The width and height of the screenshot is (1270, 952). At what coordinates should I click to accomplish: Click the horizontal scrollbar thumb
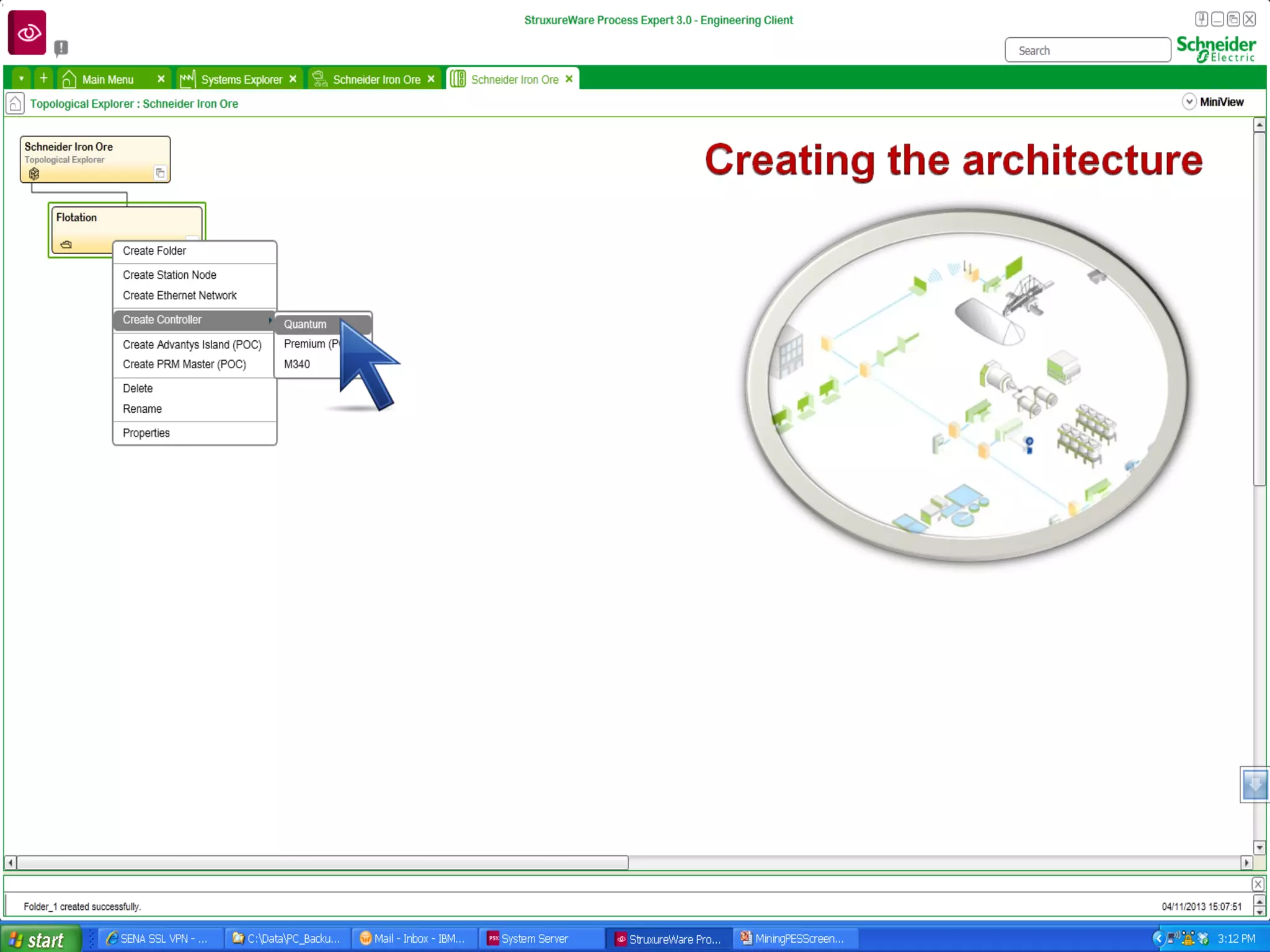point(322,863)
